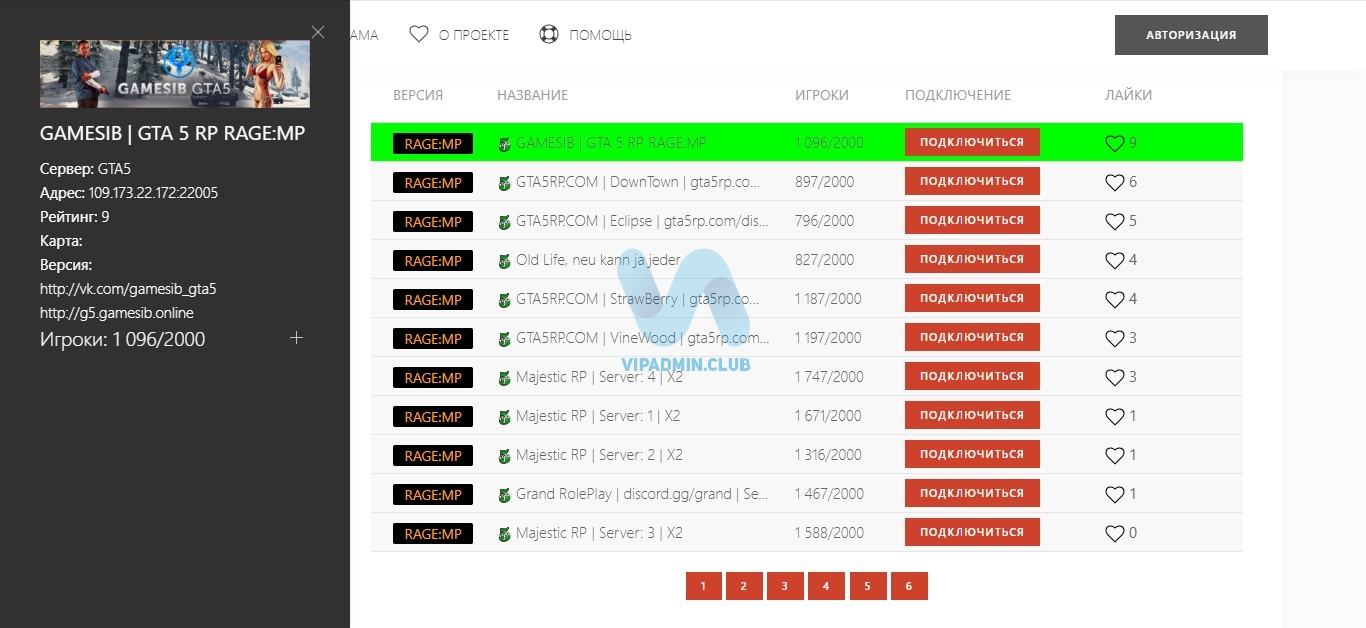The image size is (1366, 628).
Task: Select the GTA5RP.COM | DownTown server name
Action: pos(638,182)
